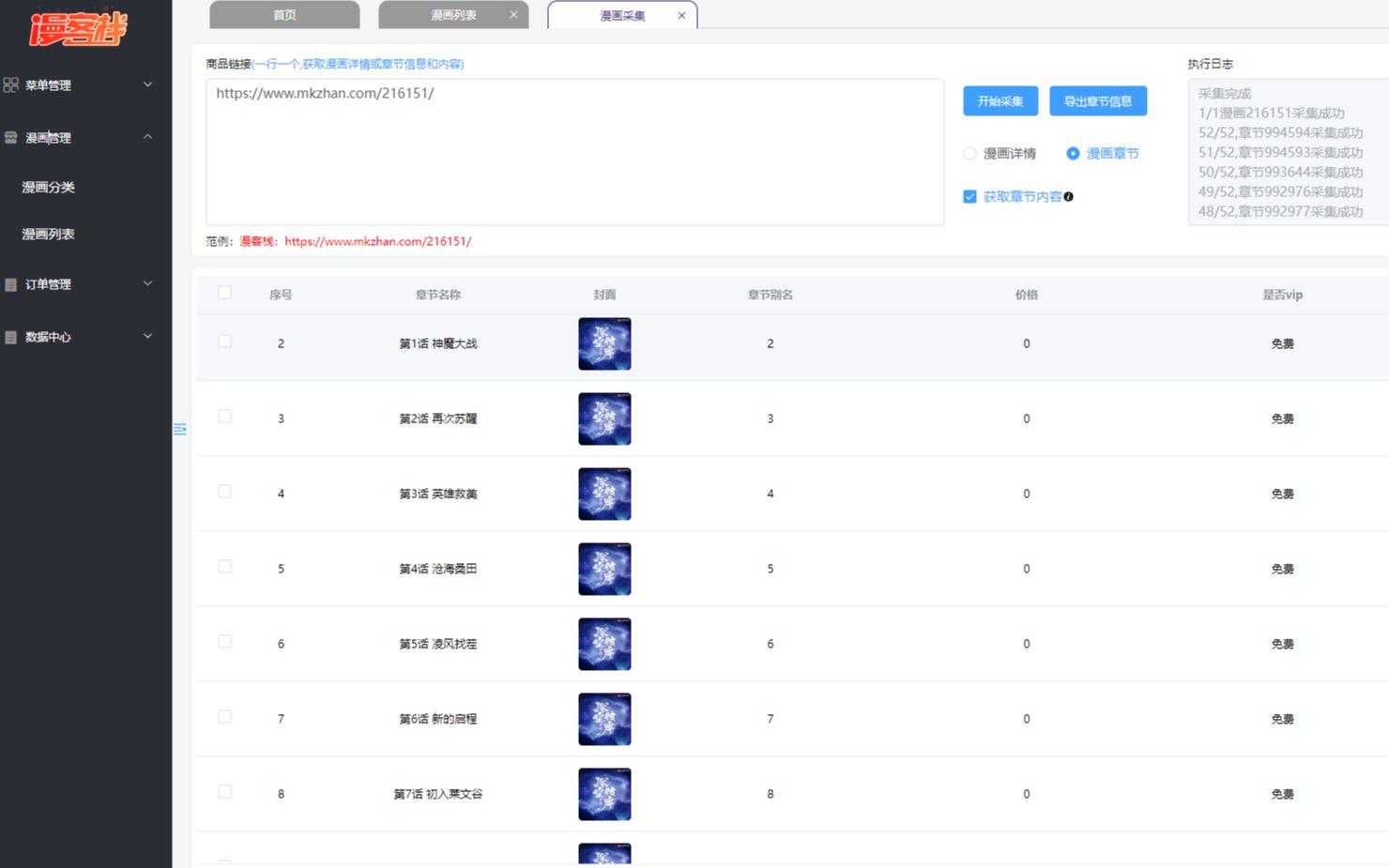
Task: Click 免费 in the 第6话 新的启程 row
Action: click(1283, 719)
